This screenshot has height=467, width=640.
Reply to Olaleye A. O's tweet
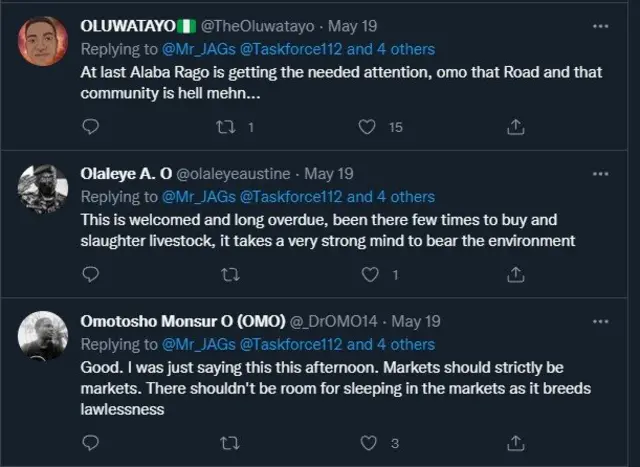pos(90,274)
